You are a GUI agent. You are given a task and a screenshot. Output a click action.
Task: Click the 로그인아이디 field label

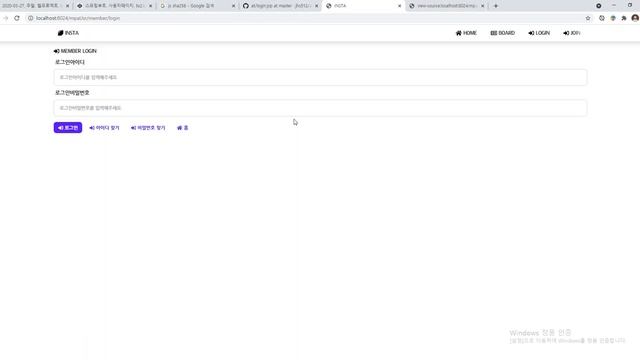70,62
